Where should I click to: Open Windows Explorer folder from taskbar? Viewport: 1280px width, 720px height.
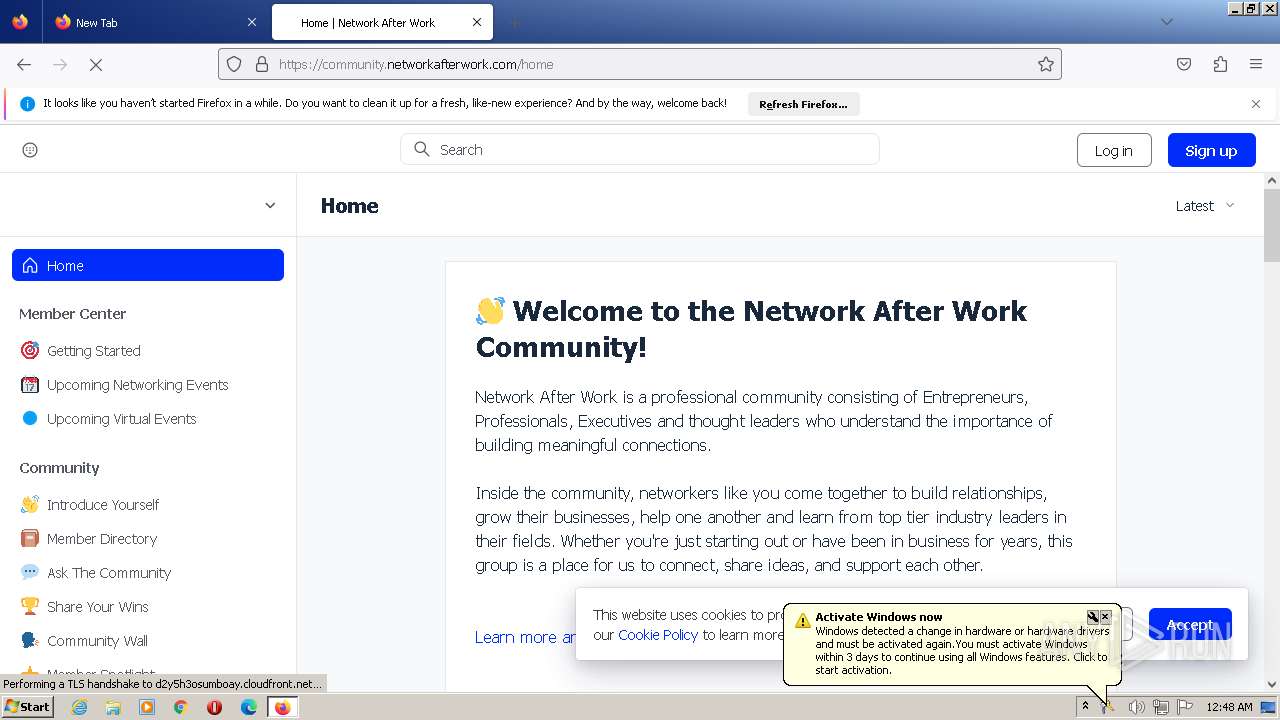coord(113,707)
